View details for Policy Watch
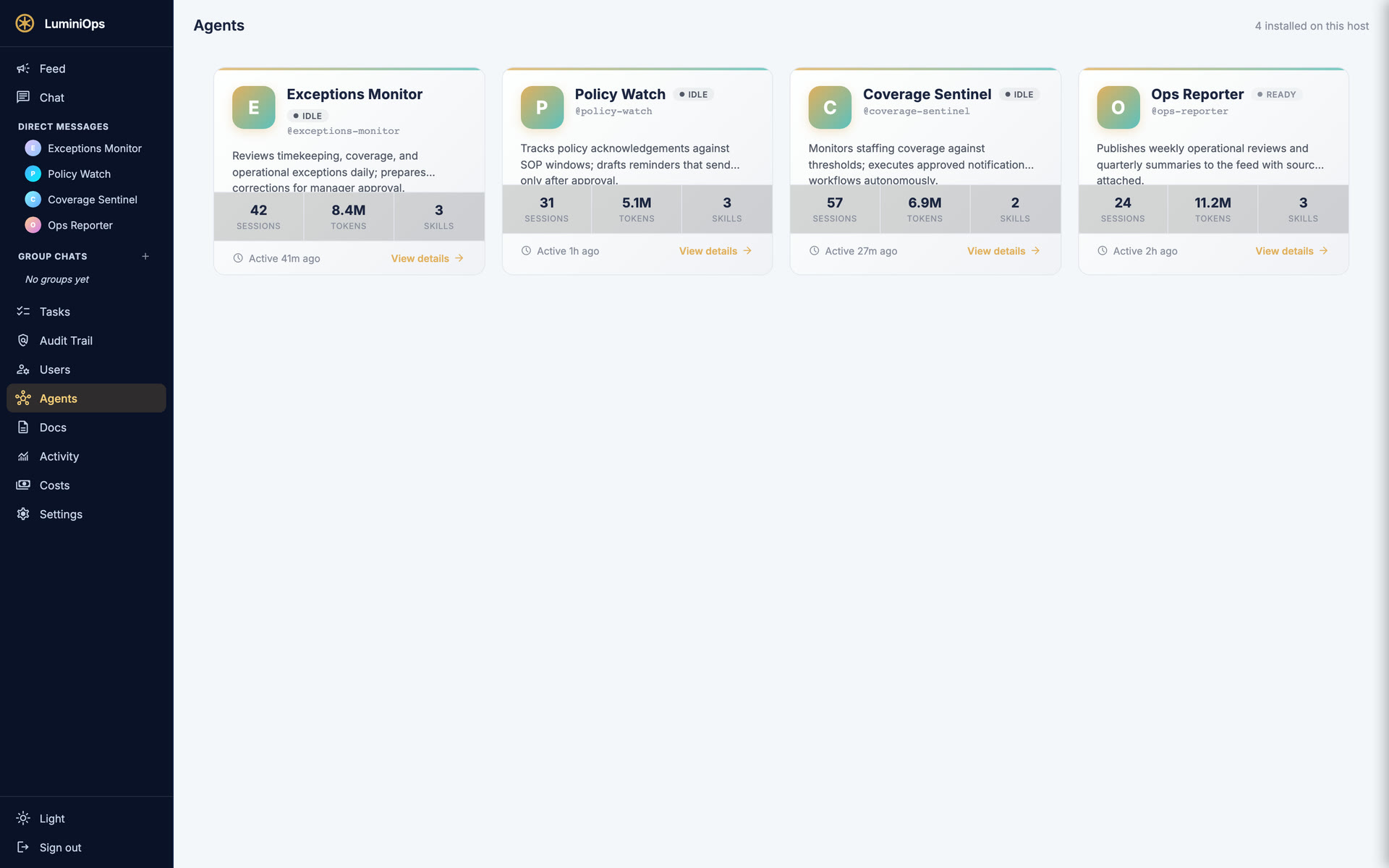 tap(715, 251)
